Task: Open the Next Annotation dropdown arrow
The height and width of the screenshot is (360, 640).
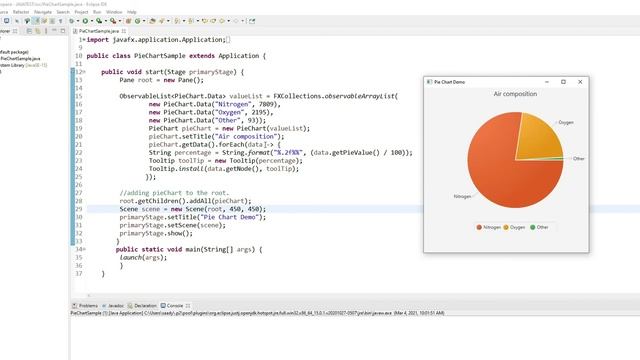Action: 184,21
